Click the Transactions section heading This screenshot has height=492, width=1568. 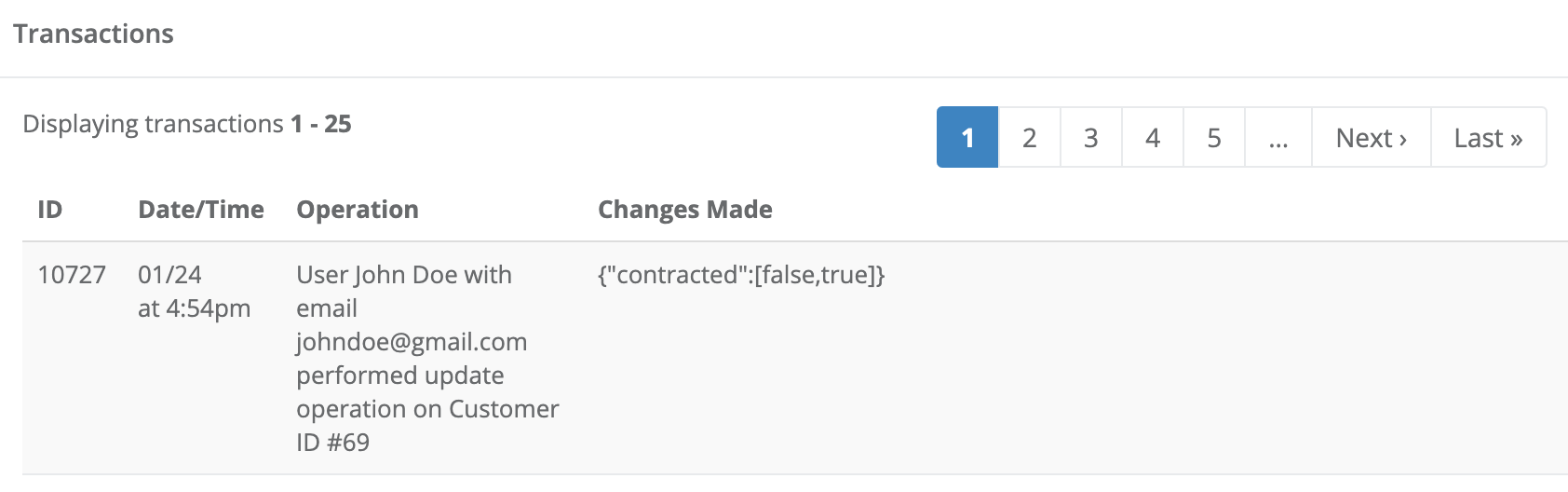94,34
